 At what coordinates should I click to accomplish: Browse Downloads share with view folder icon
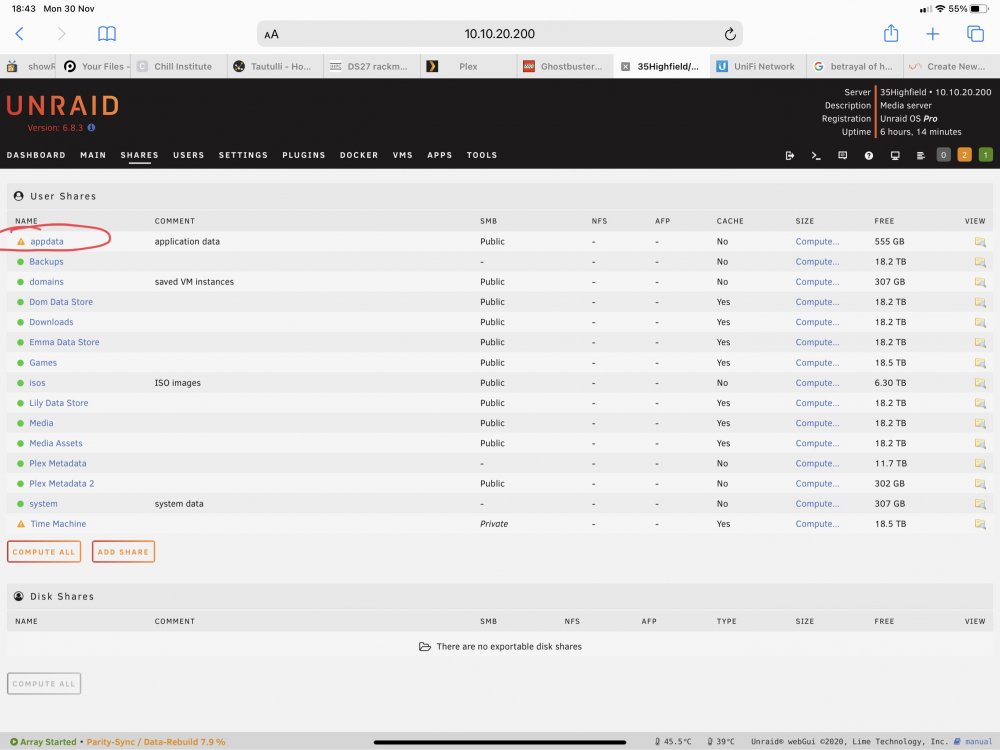[980, 323]
